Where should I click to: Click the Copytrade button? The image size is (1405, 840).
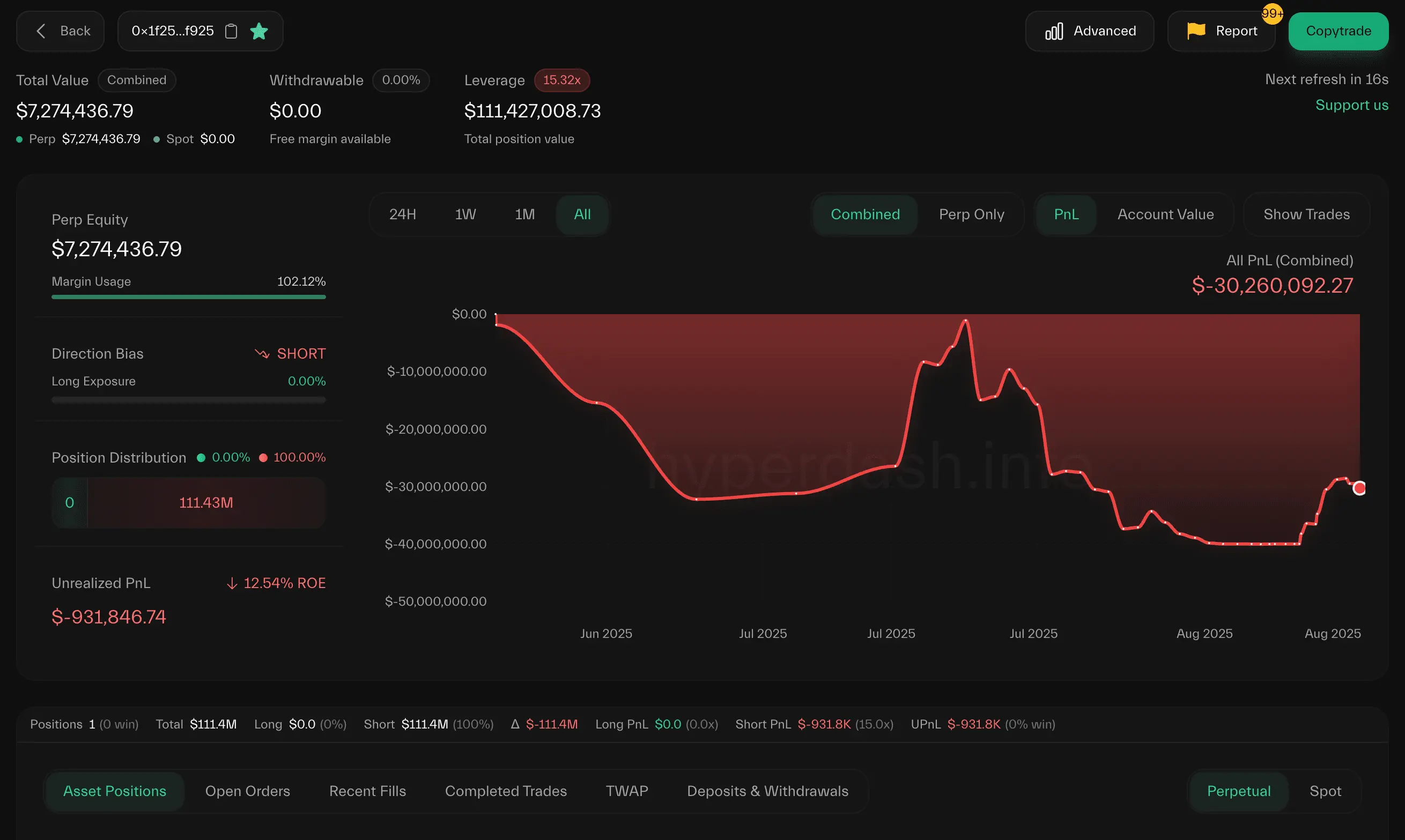coord(1338,31)
